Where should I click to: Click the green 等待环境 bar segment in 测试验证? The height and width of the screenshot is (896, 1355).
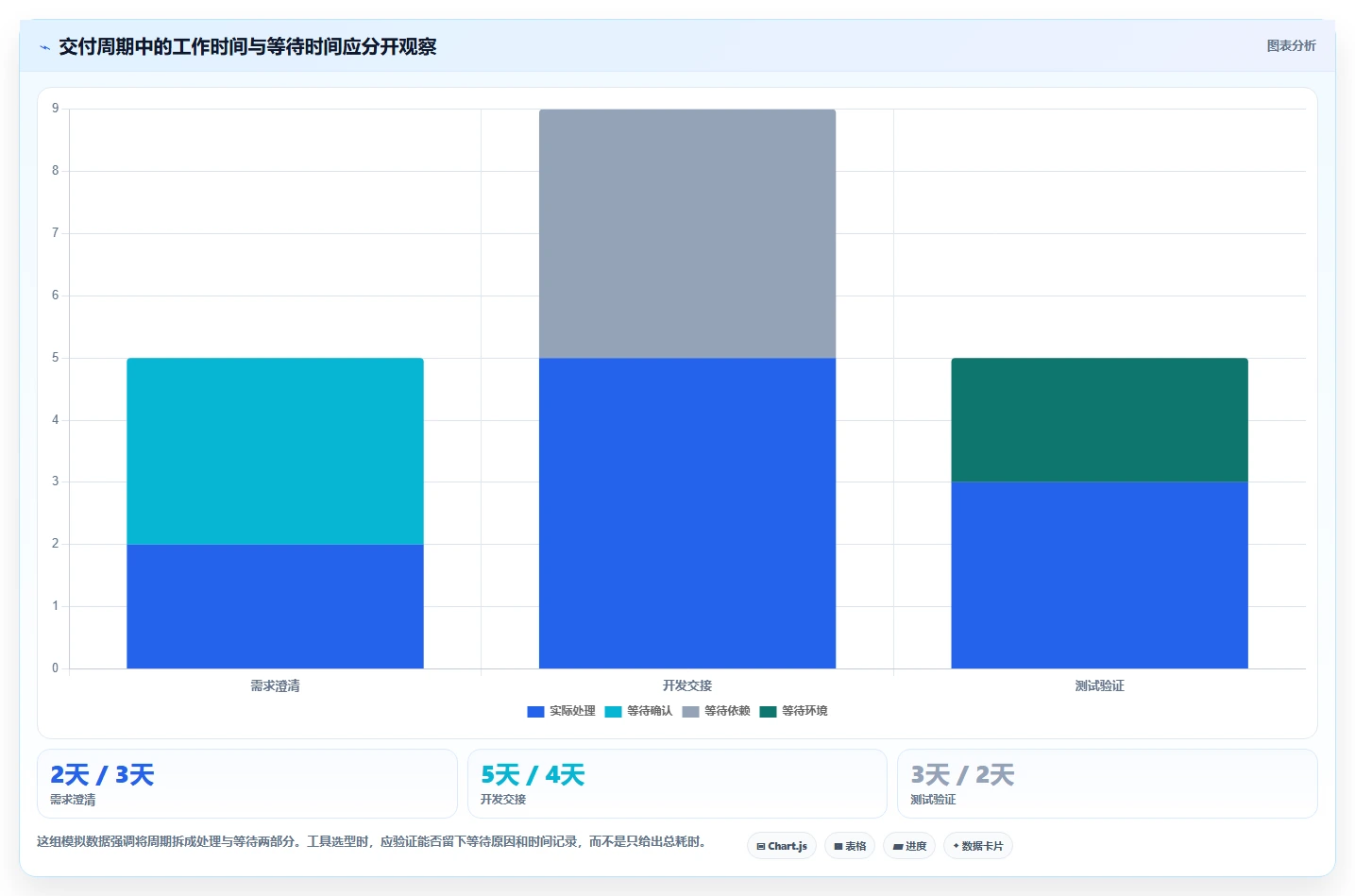pos(1099,420)
